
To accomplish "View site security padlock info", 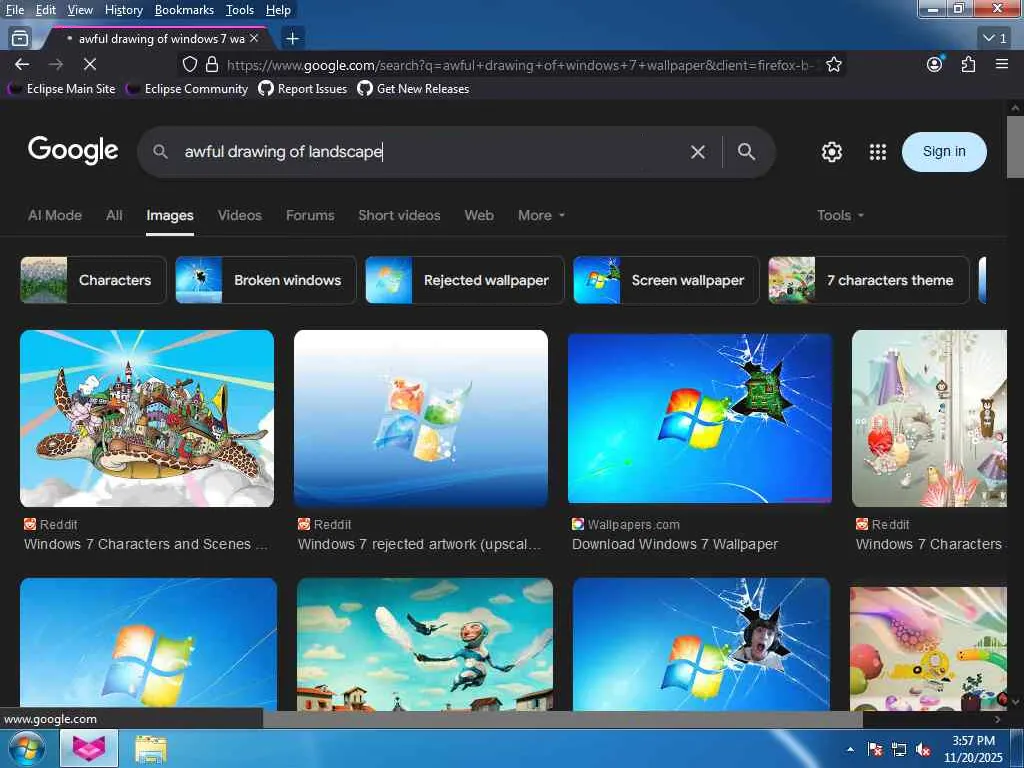I will [212, 64].
